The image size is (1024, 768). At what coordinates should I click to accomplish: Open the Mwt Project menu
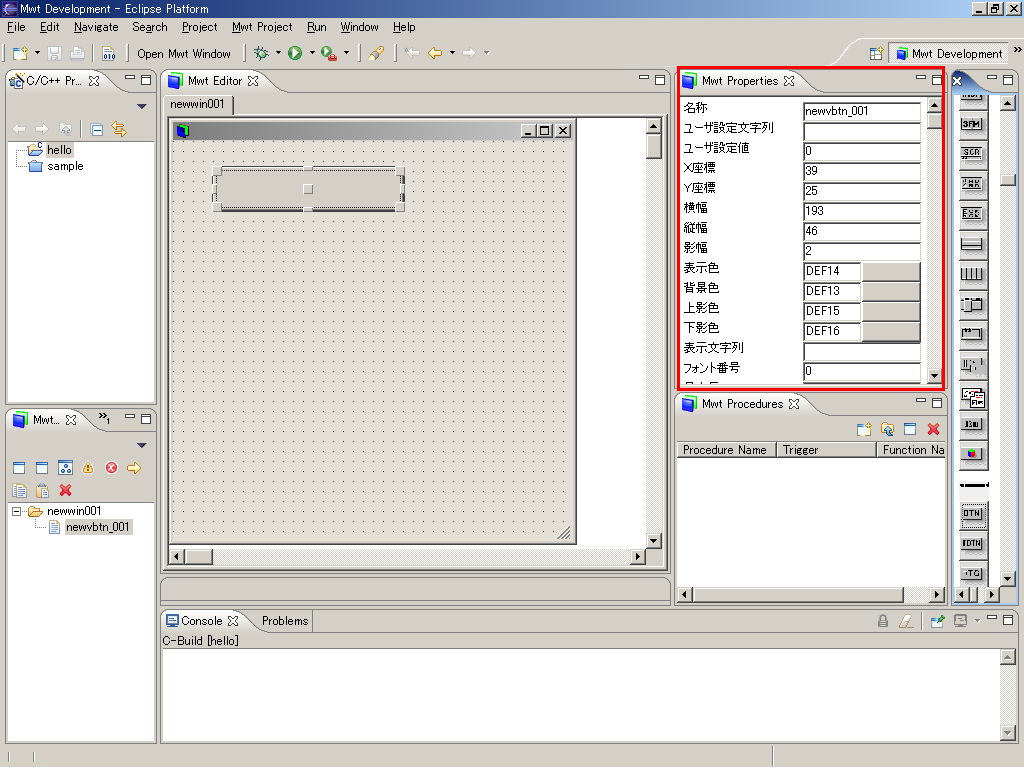262,27
